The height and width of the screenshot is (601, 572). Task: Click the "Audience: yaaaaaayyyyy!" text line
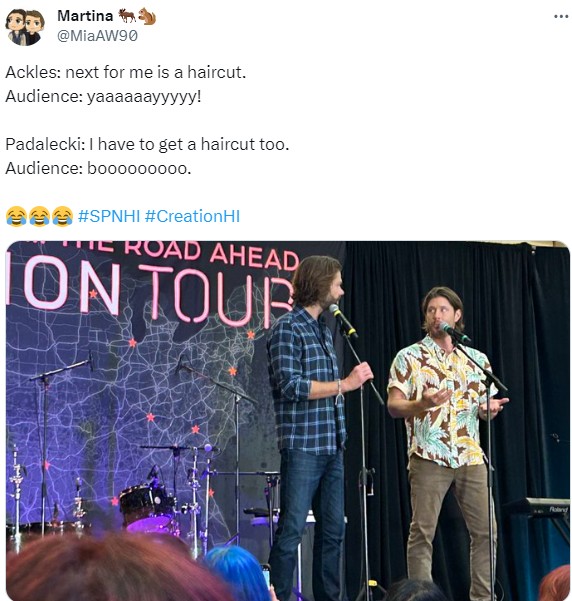(103, 96)
